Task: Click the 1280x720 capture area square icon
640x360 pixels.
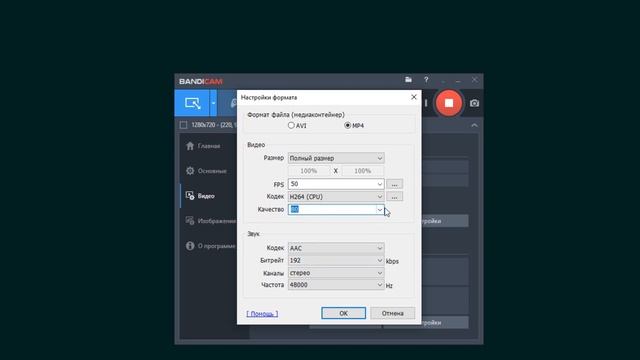Action: coord(184,125)
